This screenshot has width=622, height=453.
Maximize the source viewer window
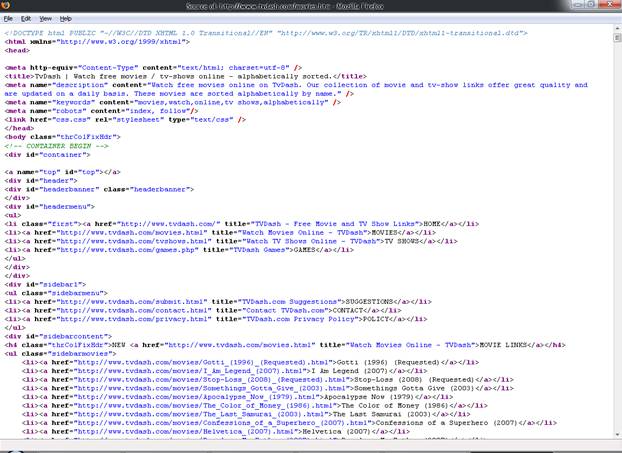point(591,4)
